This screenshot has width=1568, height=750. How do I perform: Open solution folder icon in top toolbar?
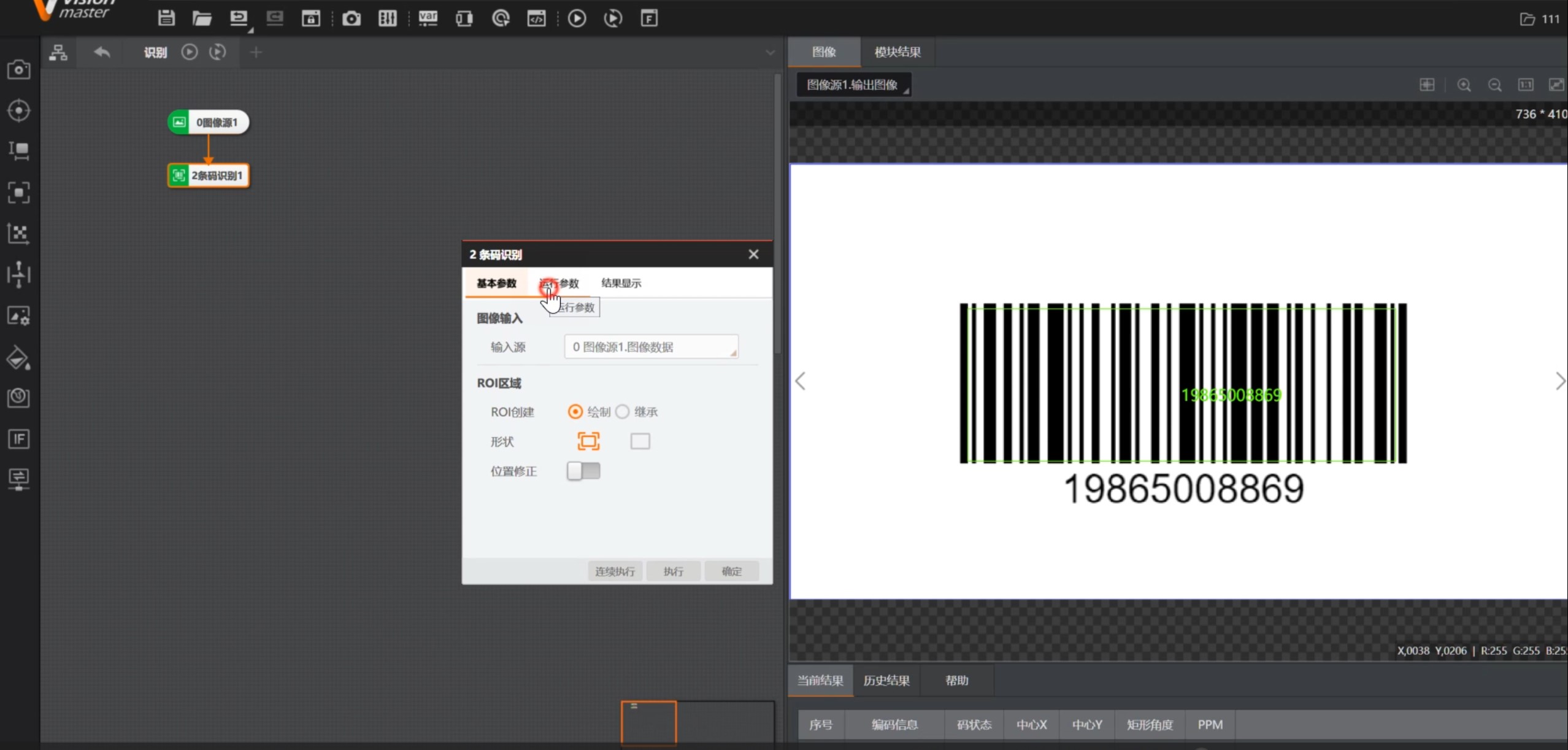click(202, 18)
